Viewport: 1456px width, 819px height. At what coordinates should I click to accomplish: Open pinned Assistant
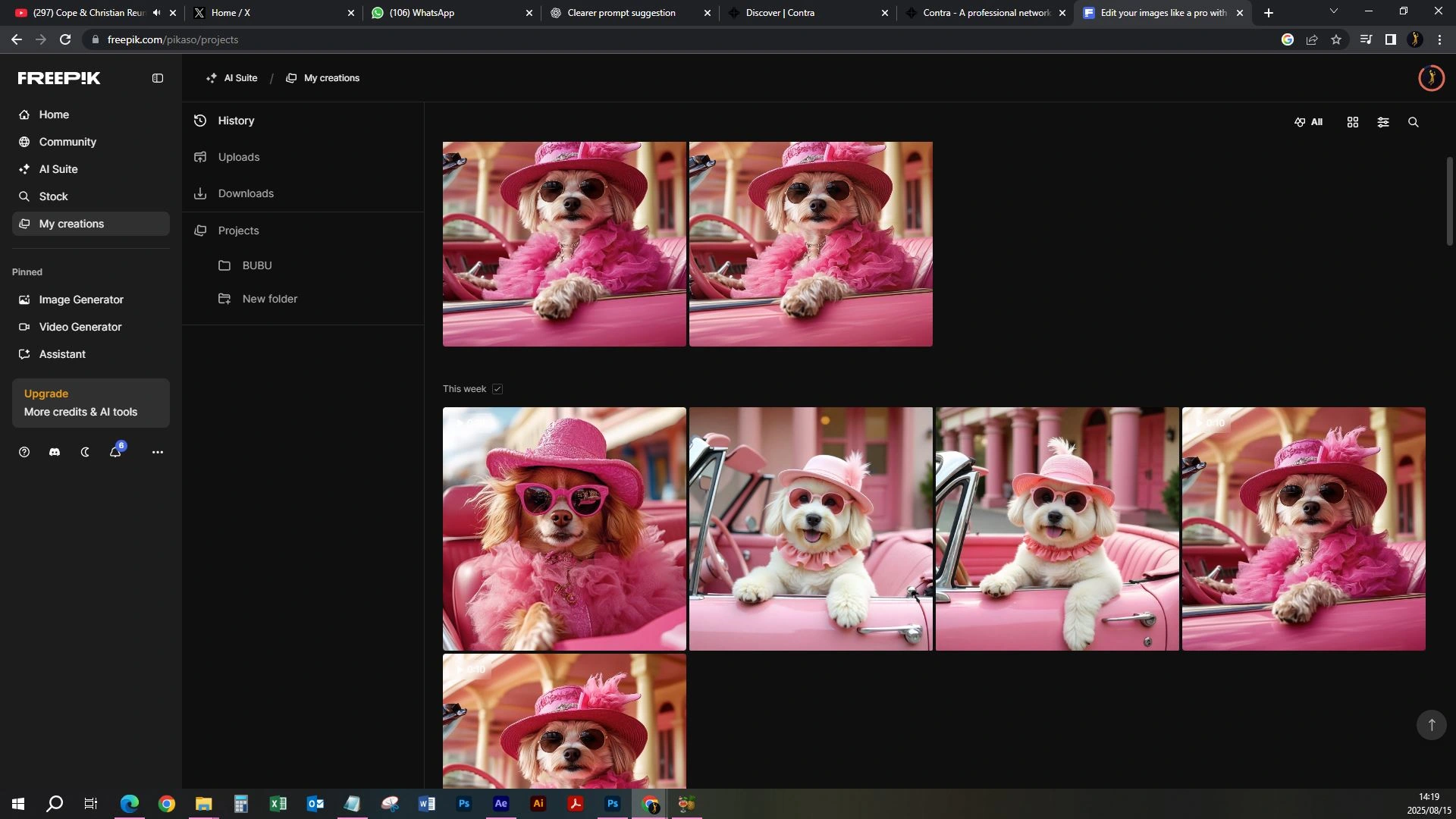click(91, 354)
